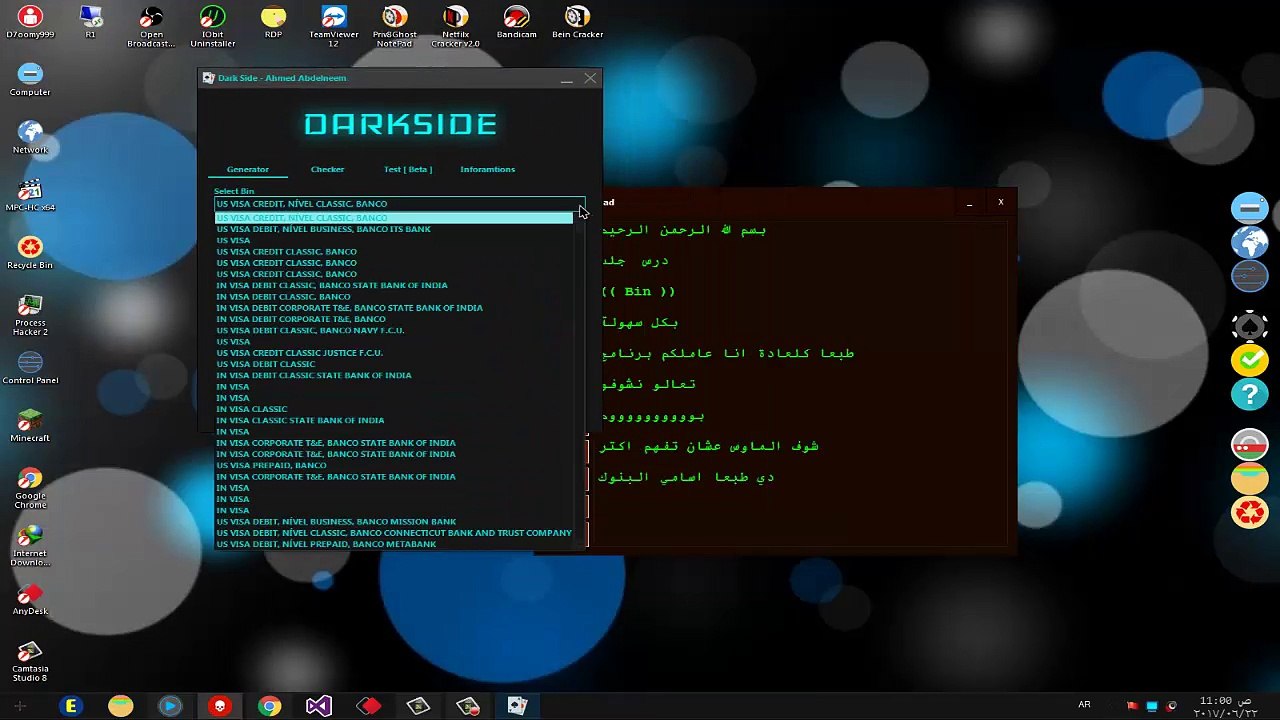Open the RDP desktop shortcut
This screenshot has width=1280, height=720.
click(x=273, y=22)
